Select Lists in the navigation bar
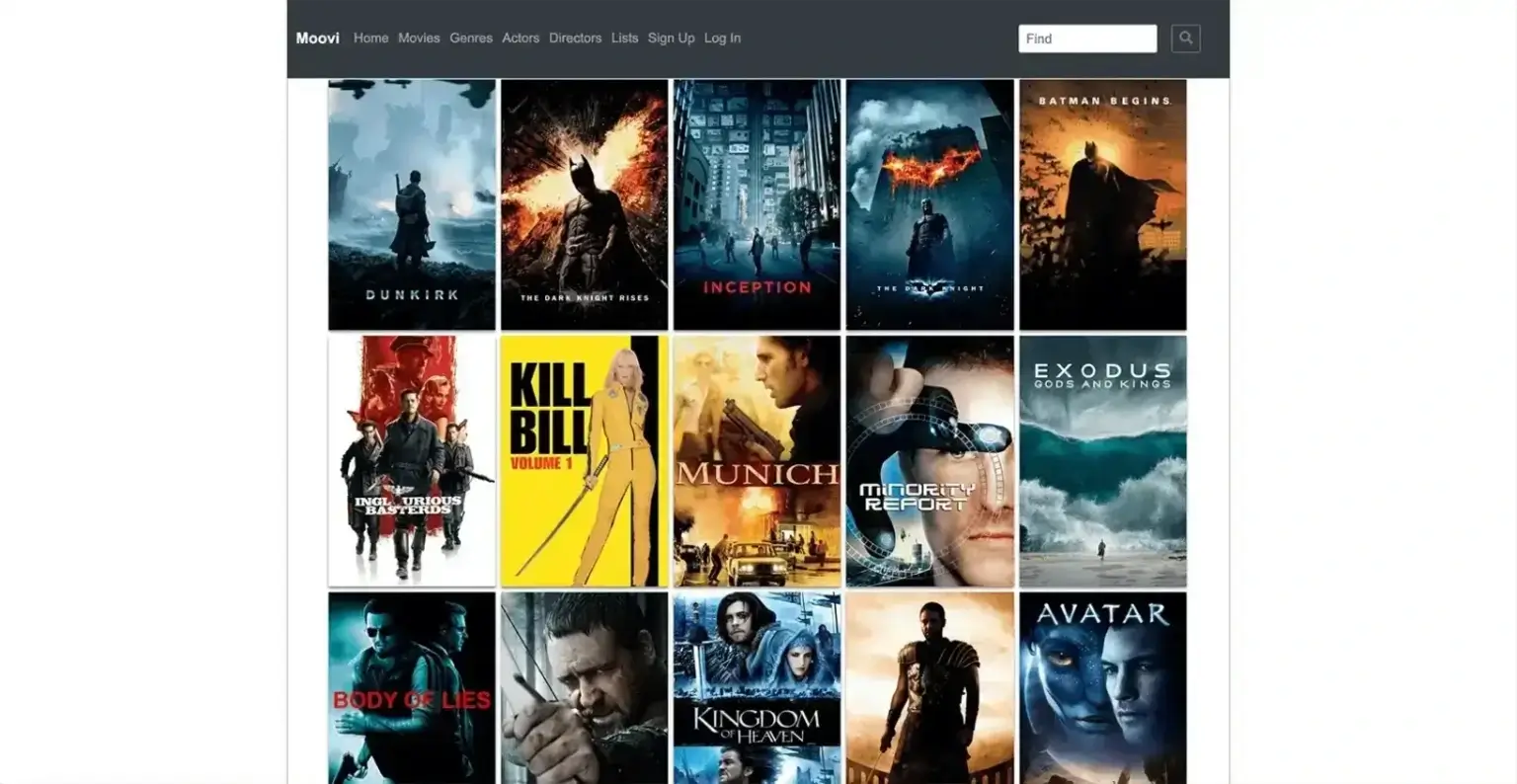Viewport: 1517px width, 784px height. [x=624, y=39]
